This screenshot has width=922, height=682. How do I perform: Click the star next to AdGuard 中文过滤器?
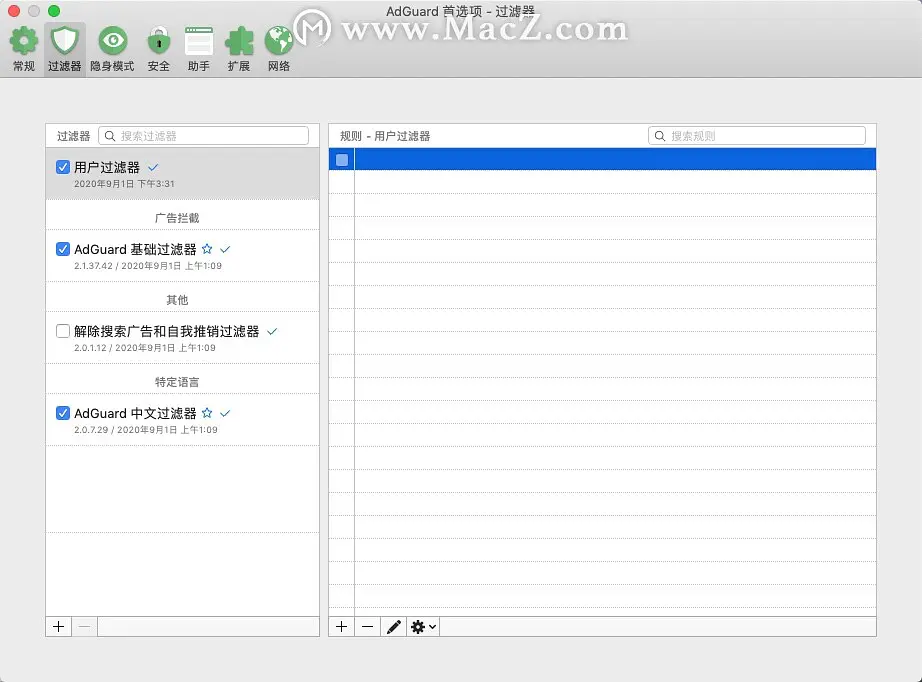point(207,413)
